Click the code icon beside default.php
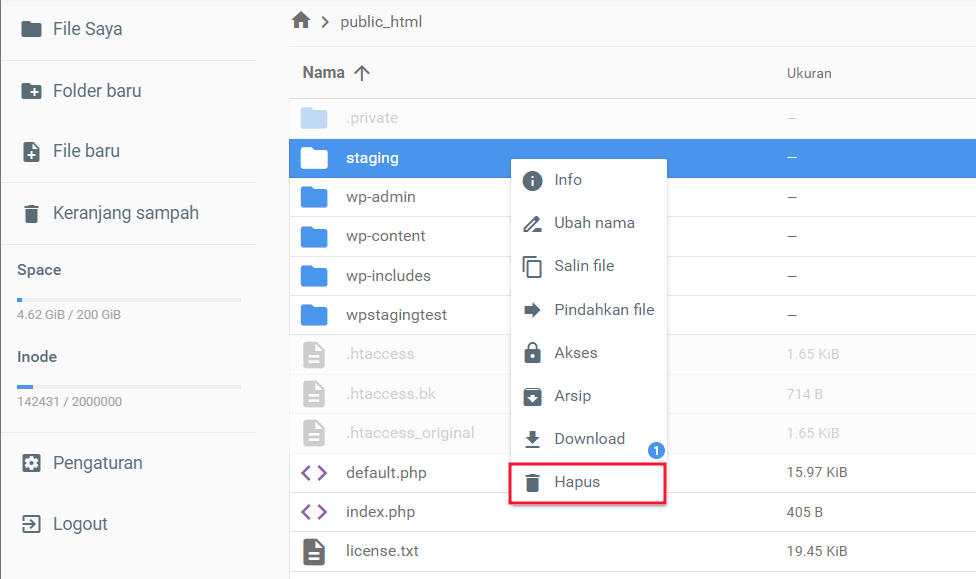The width and height of the screenshot is (976, 579). point(313,471)
